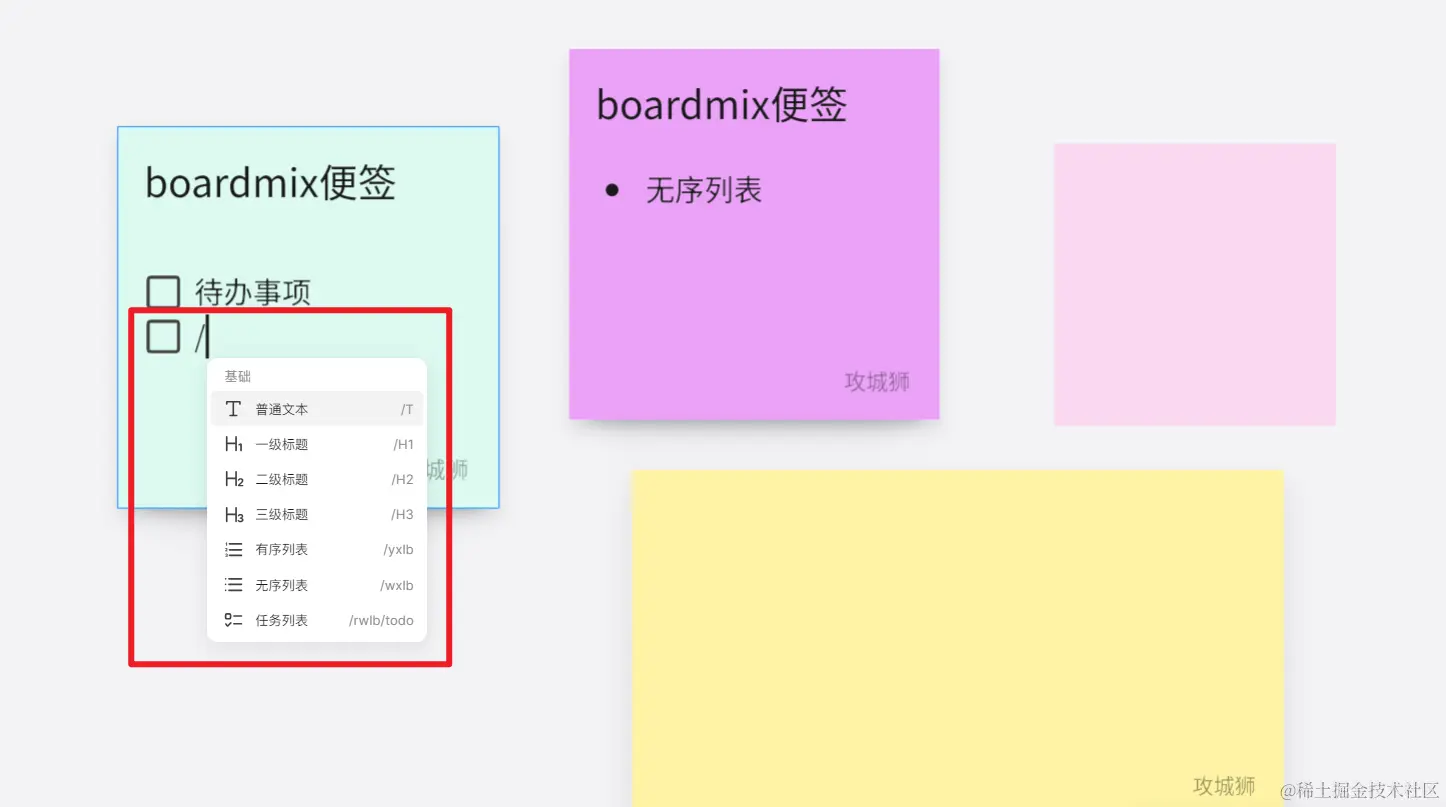The image size is (1446, 807).
Task: Choose 无序列表 from the menu
Action: point(317,585)
